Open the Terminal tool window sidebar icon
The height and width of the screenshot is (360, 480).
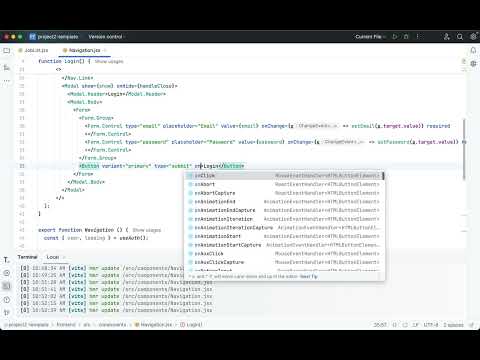(7, 260)
